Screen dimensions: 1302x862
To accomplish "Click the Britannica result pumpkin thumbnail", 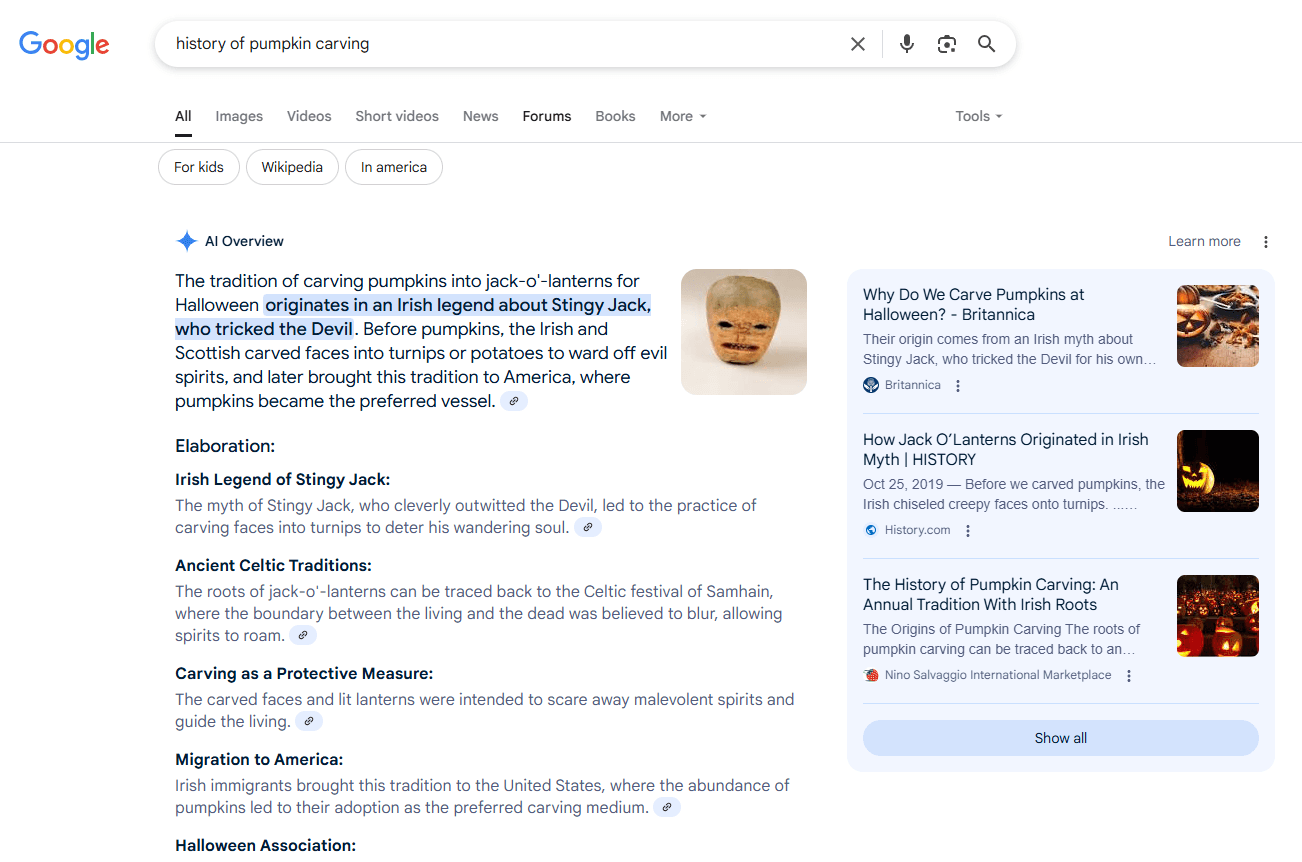I will point(1218,326).
